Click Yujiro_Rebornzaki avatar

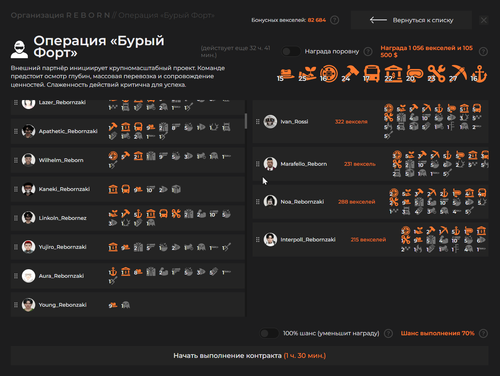click(28, 247)
